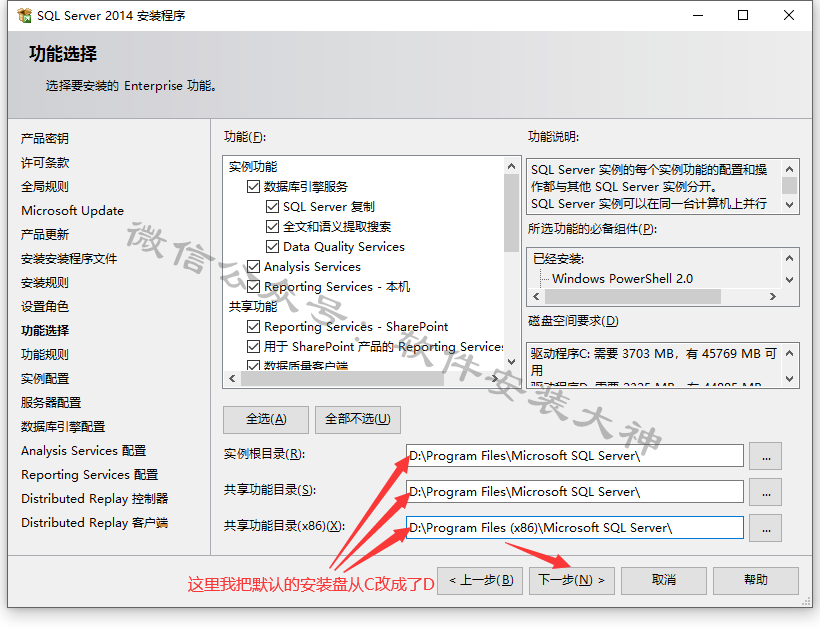Select the 已经安装 prerequisites node
The image size is (820, 641).
(x=559, y=259)
